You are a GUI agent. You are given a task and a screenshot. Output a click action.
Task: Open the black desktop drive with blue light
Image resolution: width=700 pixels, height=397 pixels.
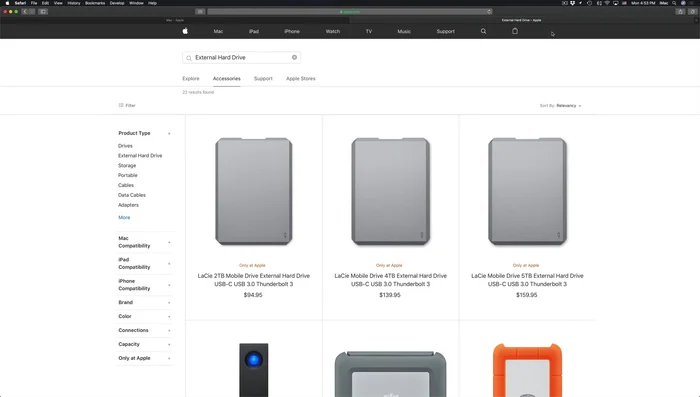pyautogui.click(x=254, y=370)
